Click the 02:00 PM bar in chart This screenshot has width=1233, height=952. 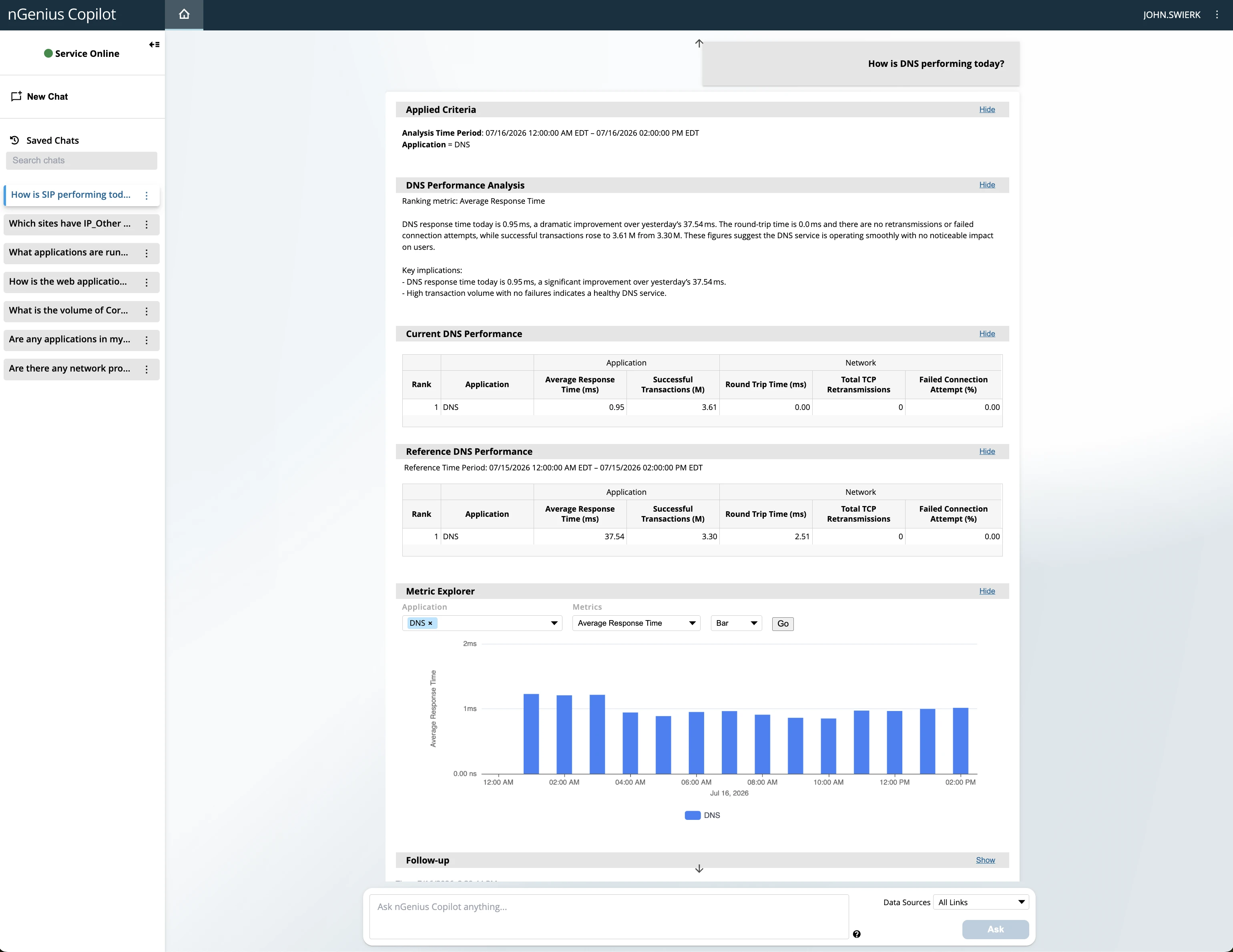[x=960, y=741]
